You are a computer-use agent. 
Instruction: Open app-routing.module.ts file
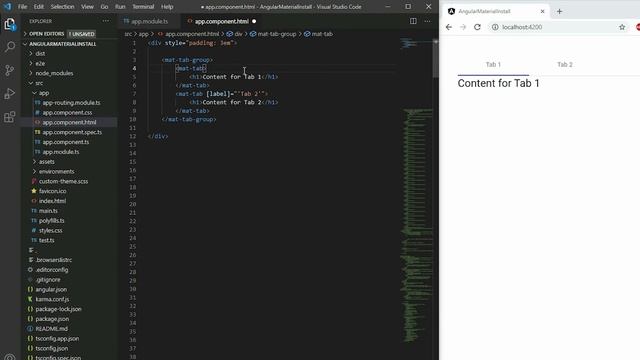[71, 102]
